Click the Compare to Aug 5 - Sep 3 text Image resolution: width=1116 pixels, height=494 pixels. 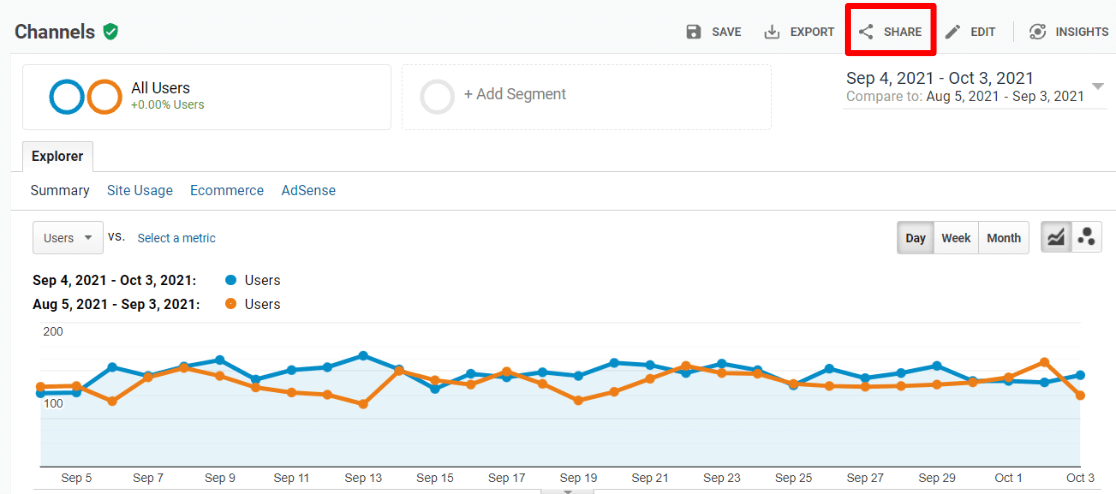[965, 97]
